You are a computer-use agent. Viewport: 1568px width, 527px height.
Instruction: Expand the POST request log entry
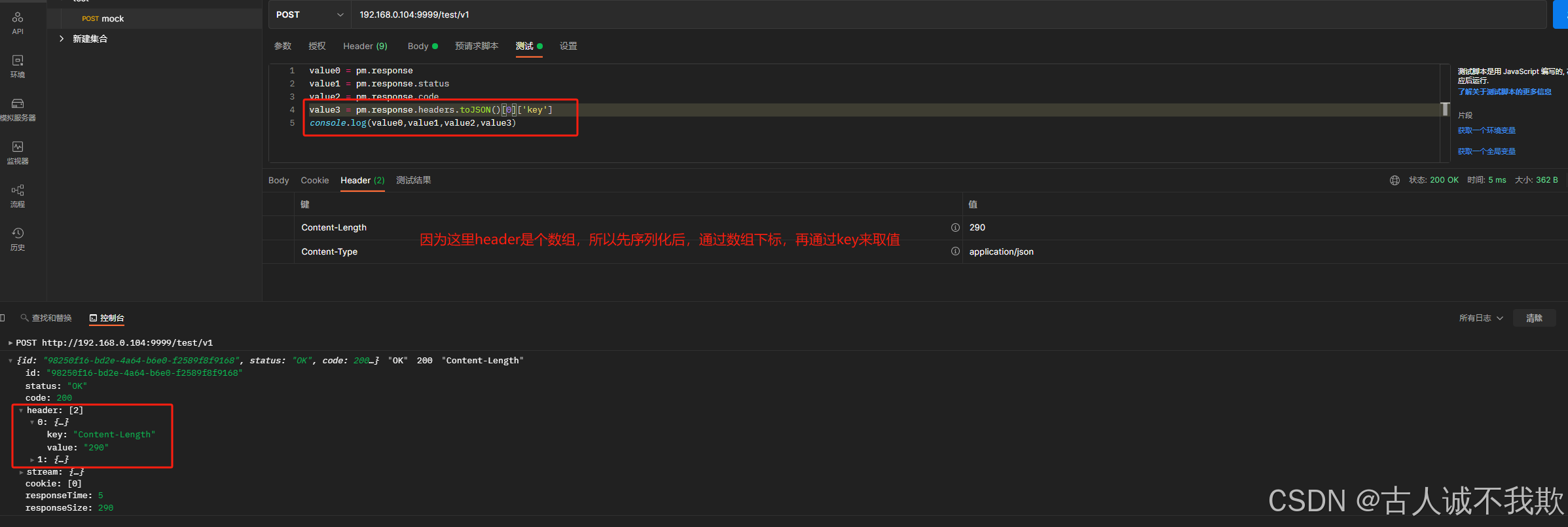[x=10, y=343]
